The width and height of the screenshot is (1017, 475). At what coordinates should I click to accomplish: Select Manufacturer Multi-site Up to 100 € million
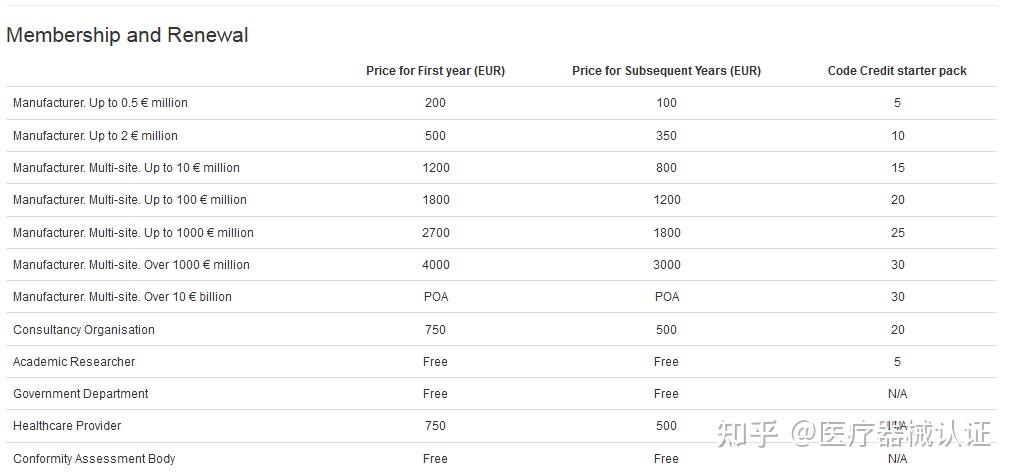(129, 200)
